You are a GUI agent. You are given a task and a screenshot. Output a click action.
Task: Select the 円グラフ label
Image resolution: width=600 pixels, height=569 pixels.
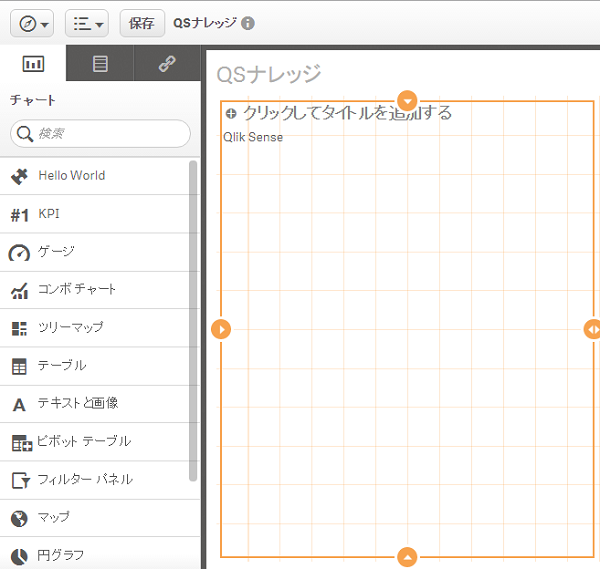[x=60, y=555]
